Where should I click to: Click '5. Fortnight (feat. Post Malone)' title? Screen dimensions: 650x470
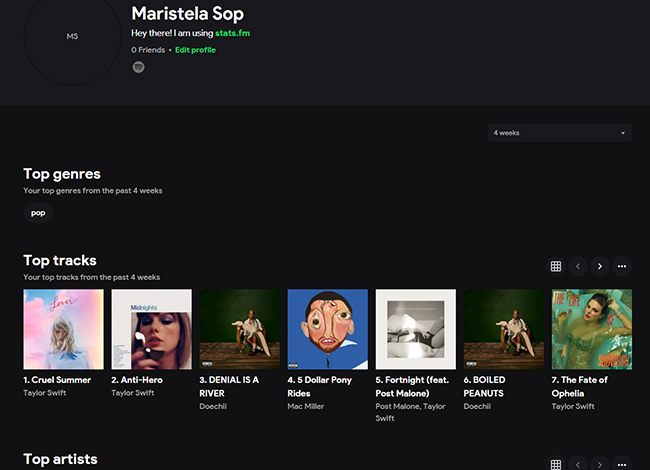pos(412,387)
